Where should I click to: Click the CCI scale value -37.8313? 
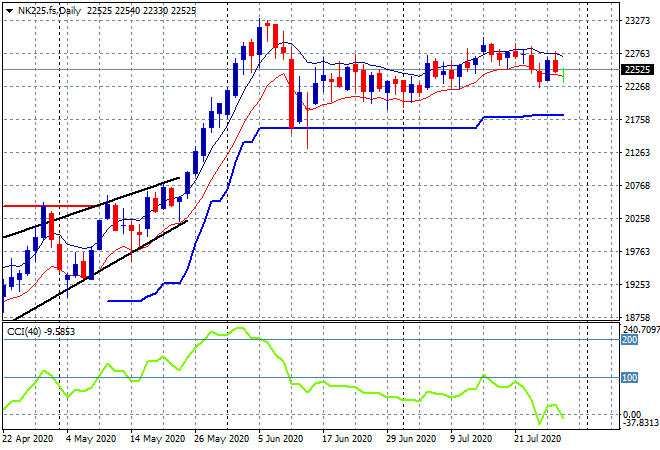[x=641, y=423]
